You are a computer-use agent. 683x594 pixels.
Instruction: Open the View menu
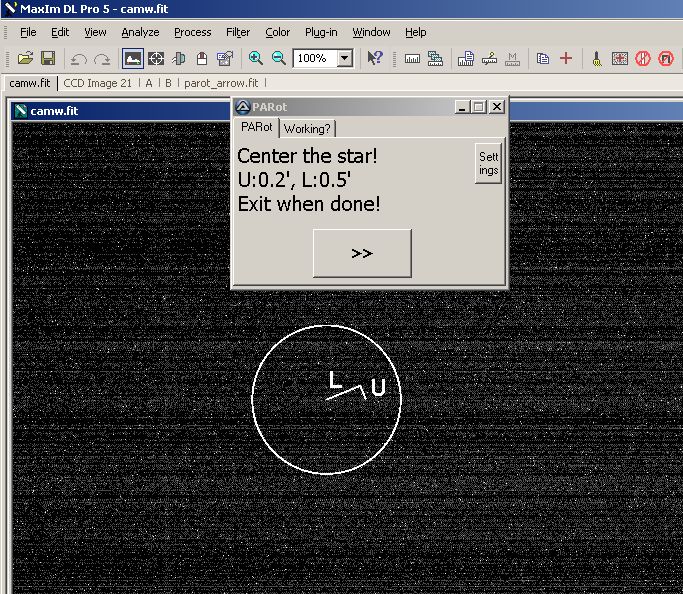(x=95, y=32)
